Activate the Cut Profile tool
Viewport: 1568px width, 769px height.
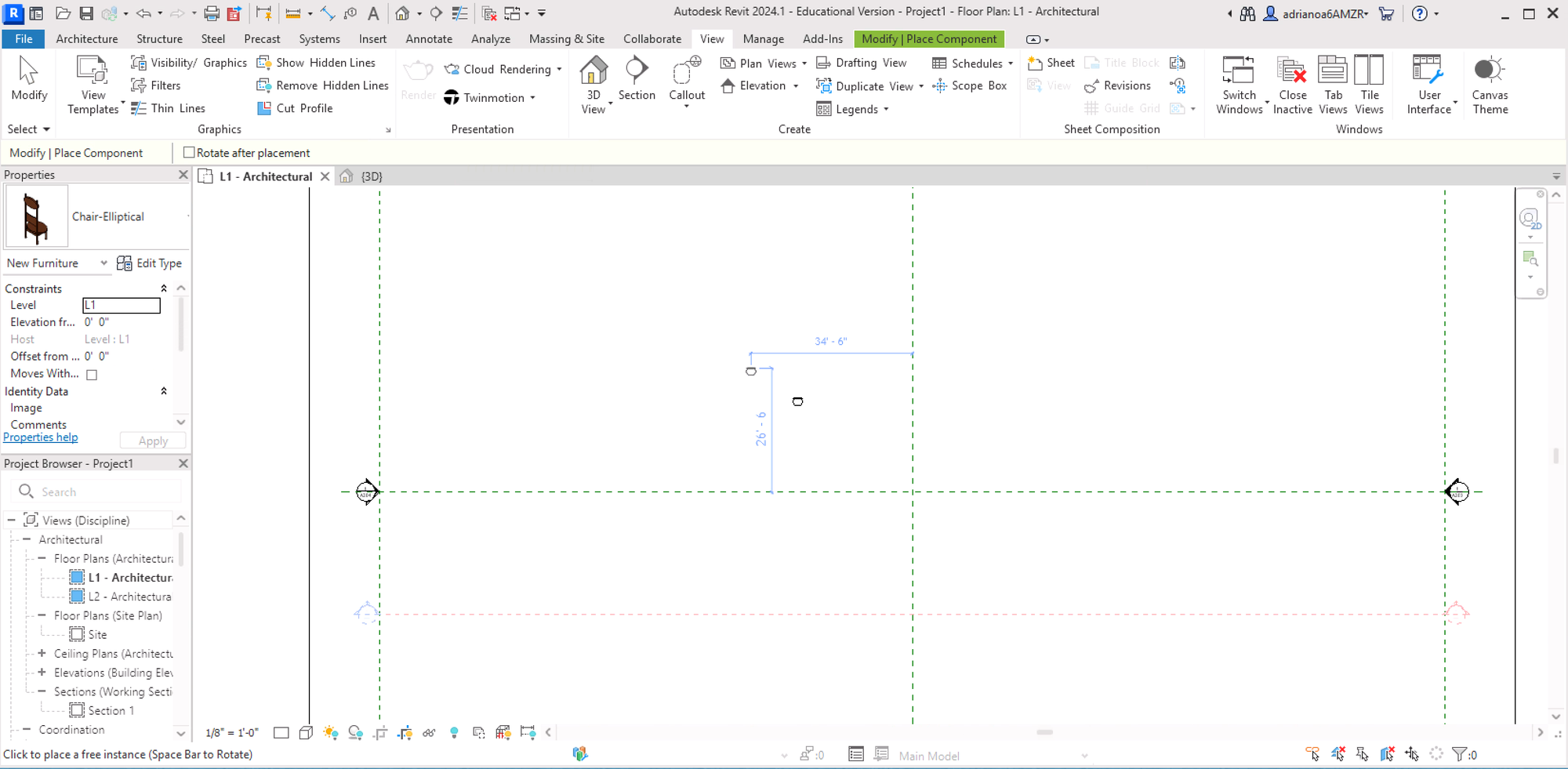[295, 108]
